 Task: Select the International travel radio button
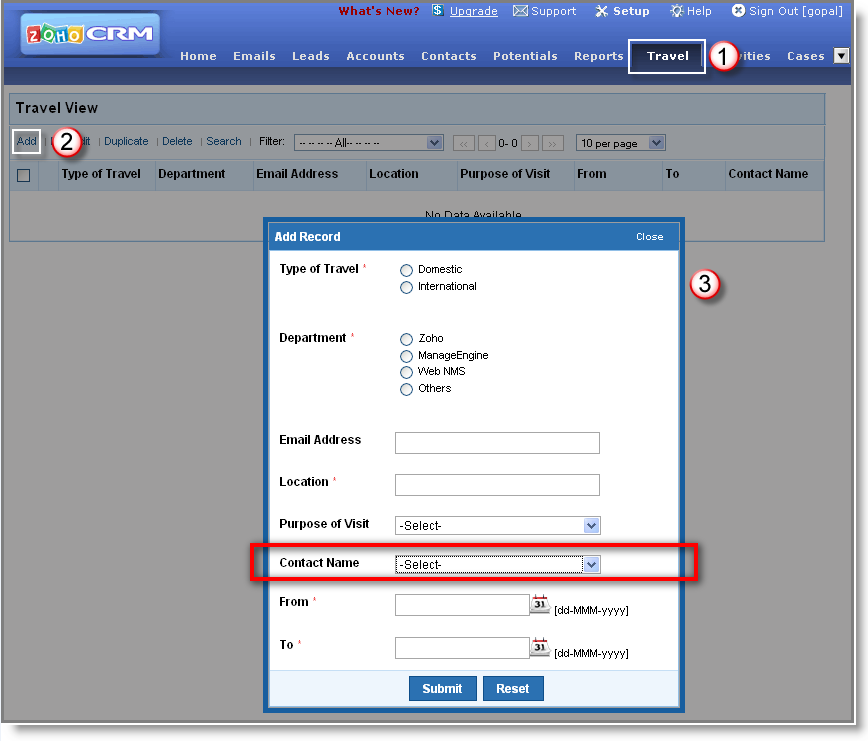(x=406, y=288)
